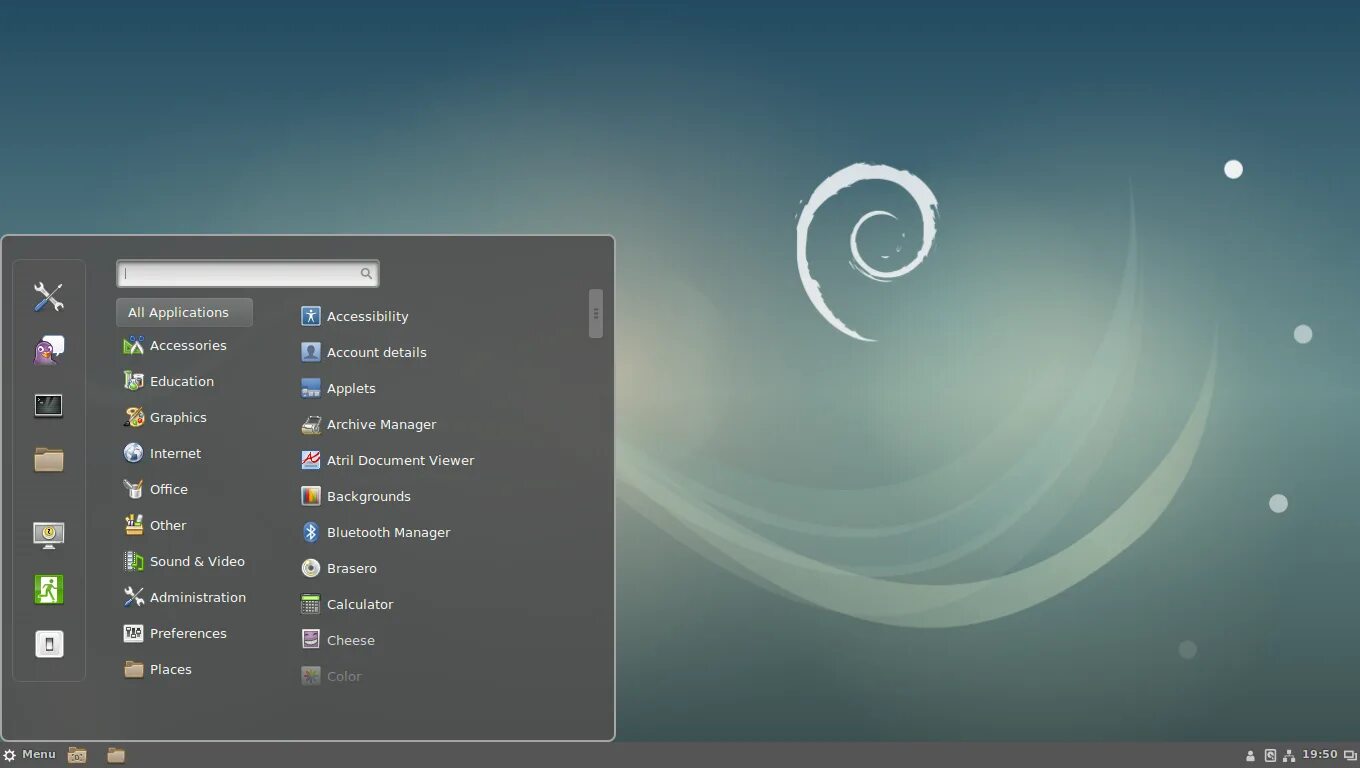Open the Sound & Video category
Image resolution: width=1360 pixels, height=768 pixels.
click(x=184, y=561)
